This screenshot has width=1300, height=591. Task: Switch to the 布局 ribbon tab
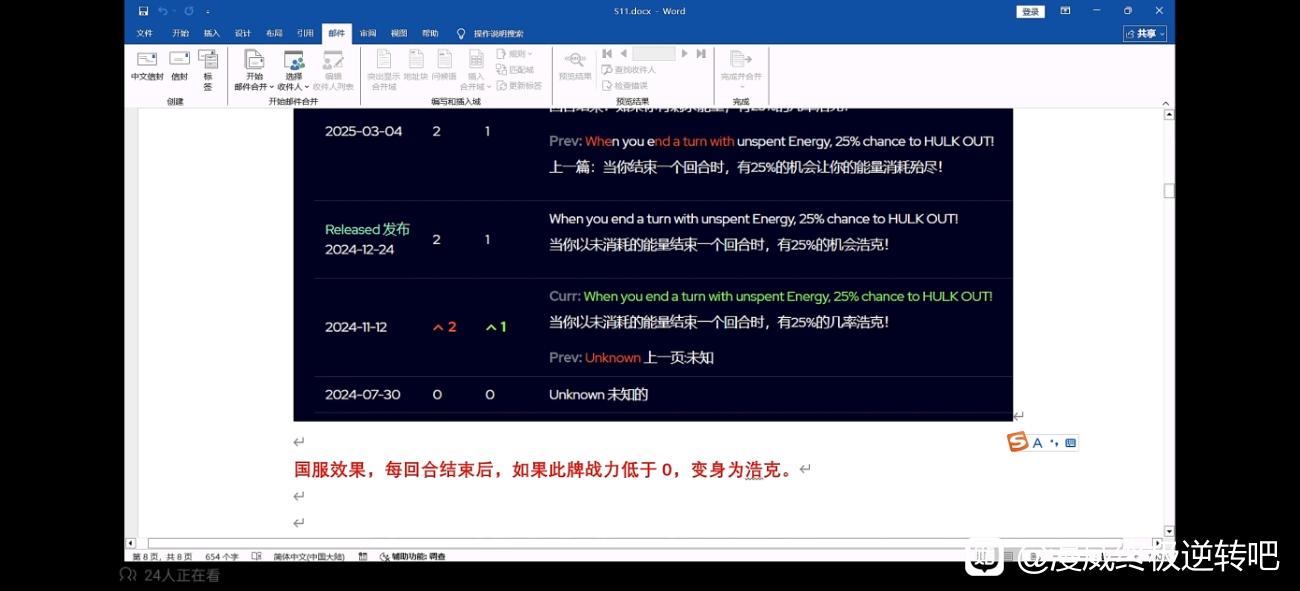pyautogui.click(x=274, y=33)
